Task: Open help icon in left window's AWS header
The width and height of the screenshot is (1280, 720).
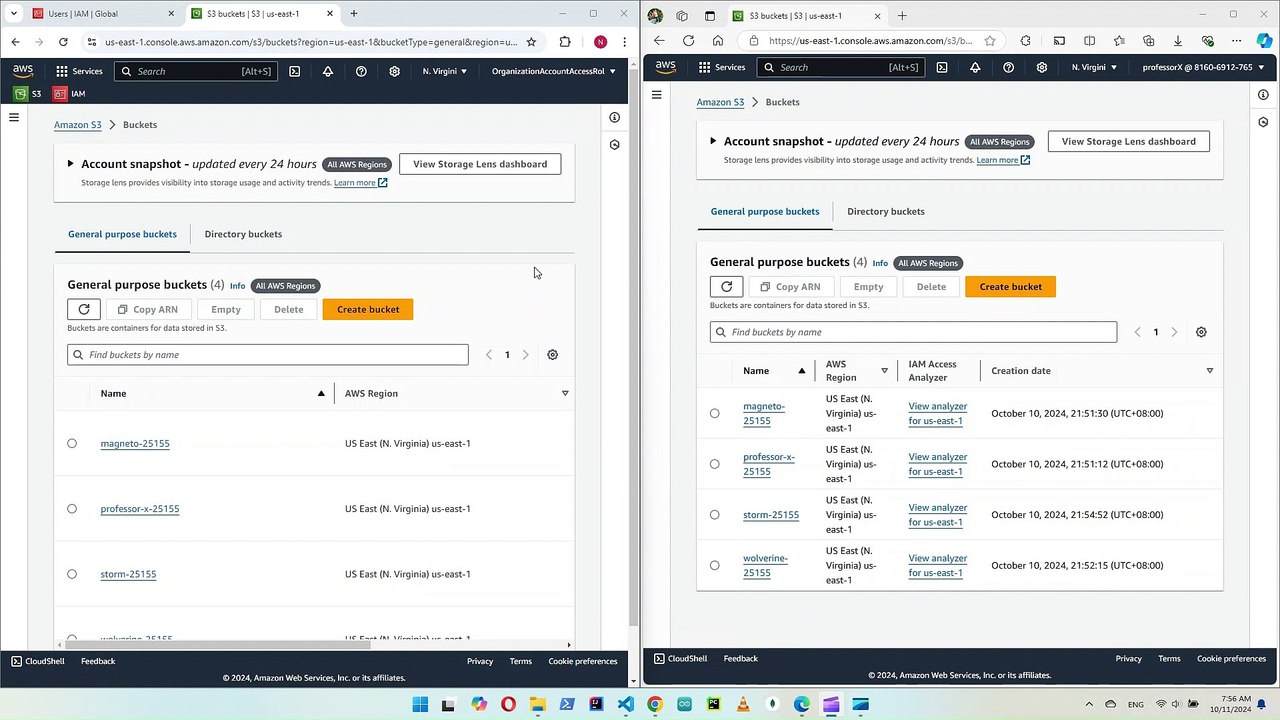Action: coord(361,72)
